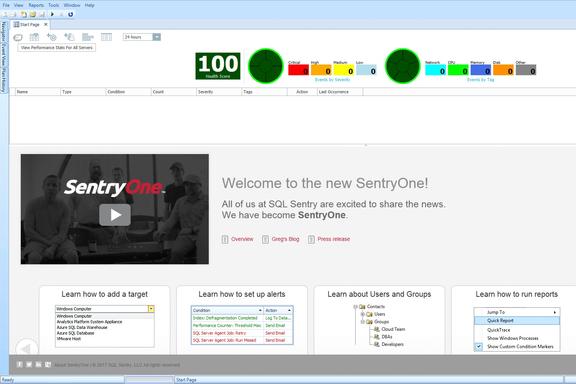Open the Tools menu
The width and height of the screenshot is (576, 384).
tap(54, 5)
